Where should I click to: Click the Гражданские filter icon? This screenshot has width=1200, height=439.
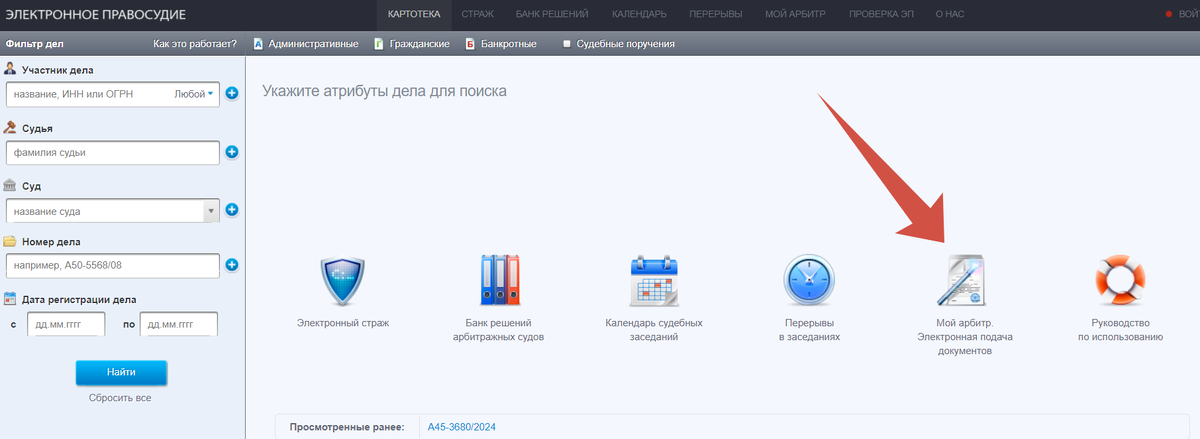click(379, 44)
